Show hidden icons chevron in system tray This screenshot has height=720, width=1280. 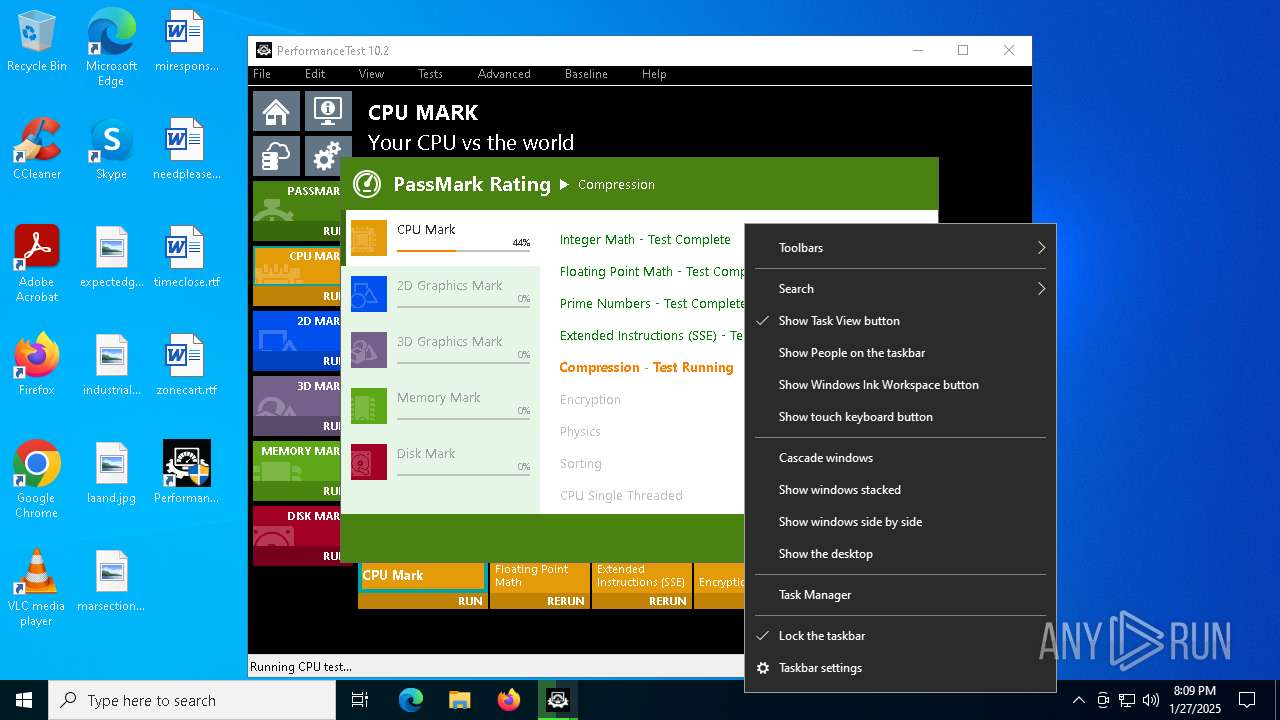pos(1079,700)
